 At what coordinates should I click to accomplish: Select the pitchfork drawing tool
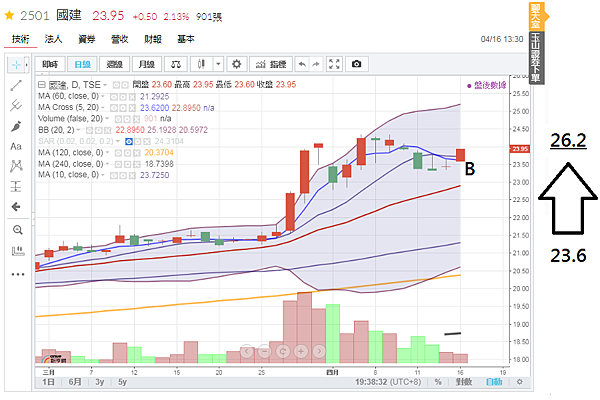click(x=16, y=106)
